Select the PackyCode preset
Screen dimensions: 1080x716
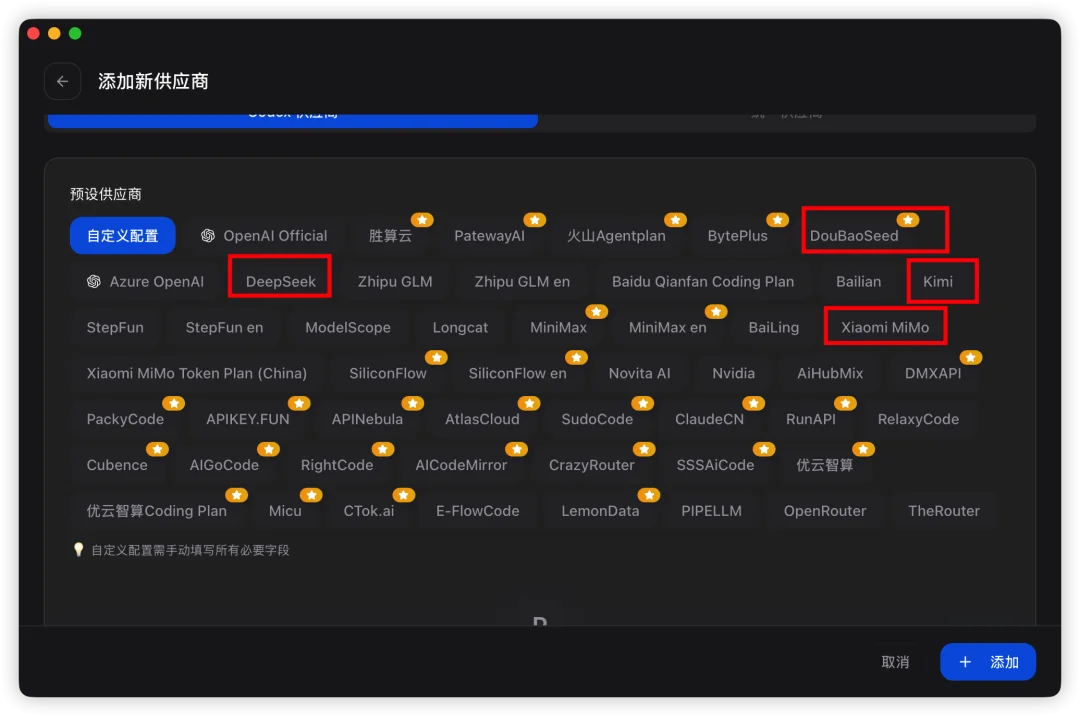(125, 419)
